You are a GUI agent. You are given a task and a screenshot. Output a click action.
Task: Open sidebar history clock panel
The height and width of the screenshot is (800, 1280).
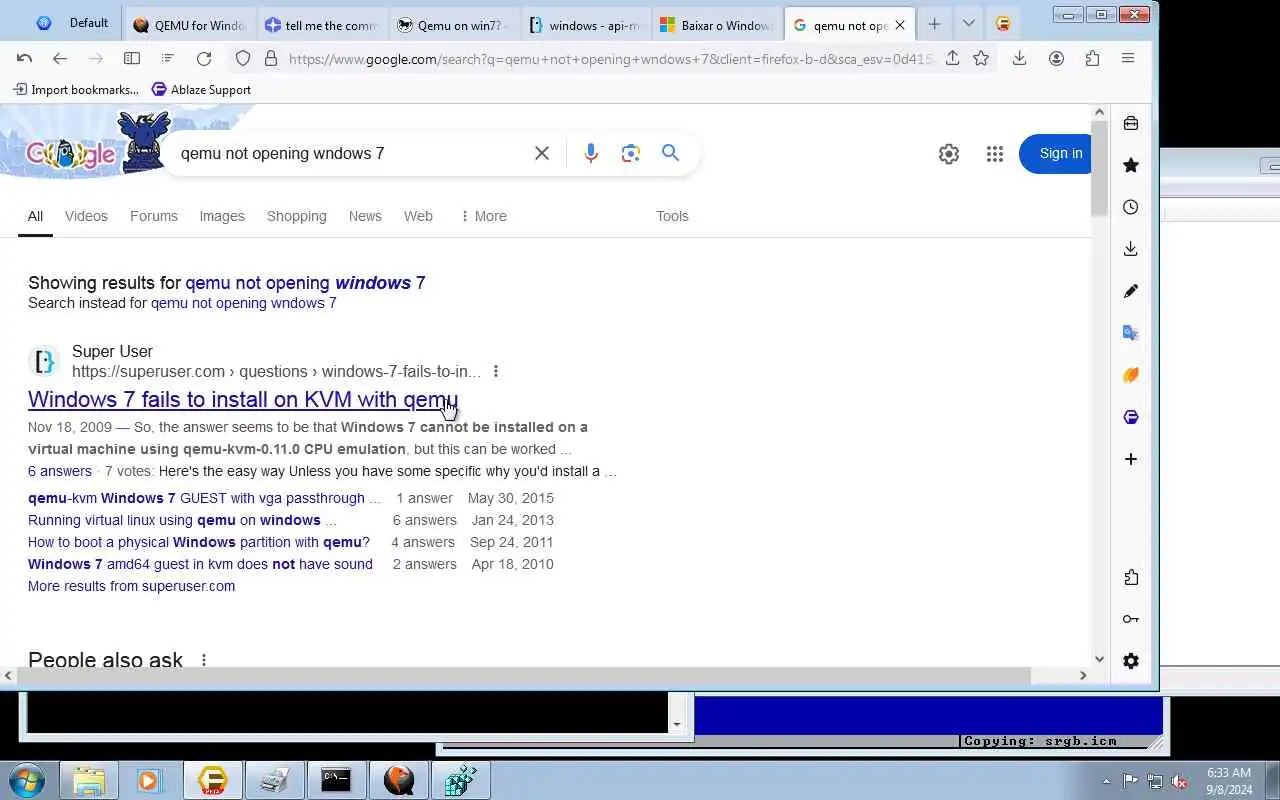1131,207
